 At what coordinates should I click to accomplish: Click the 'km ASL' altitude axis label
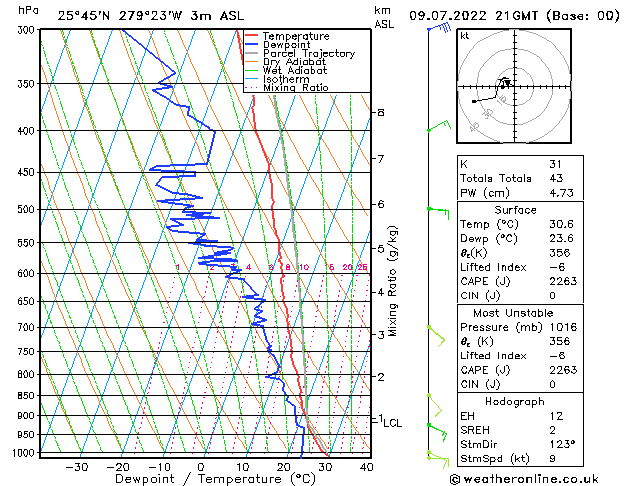tap(384, 17)
